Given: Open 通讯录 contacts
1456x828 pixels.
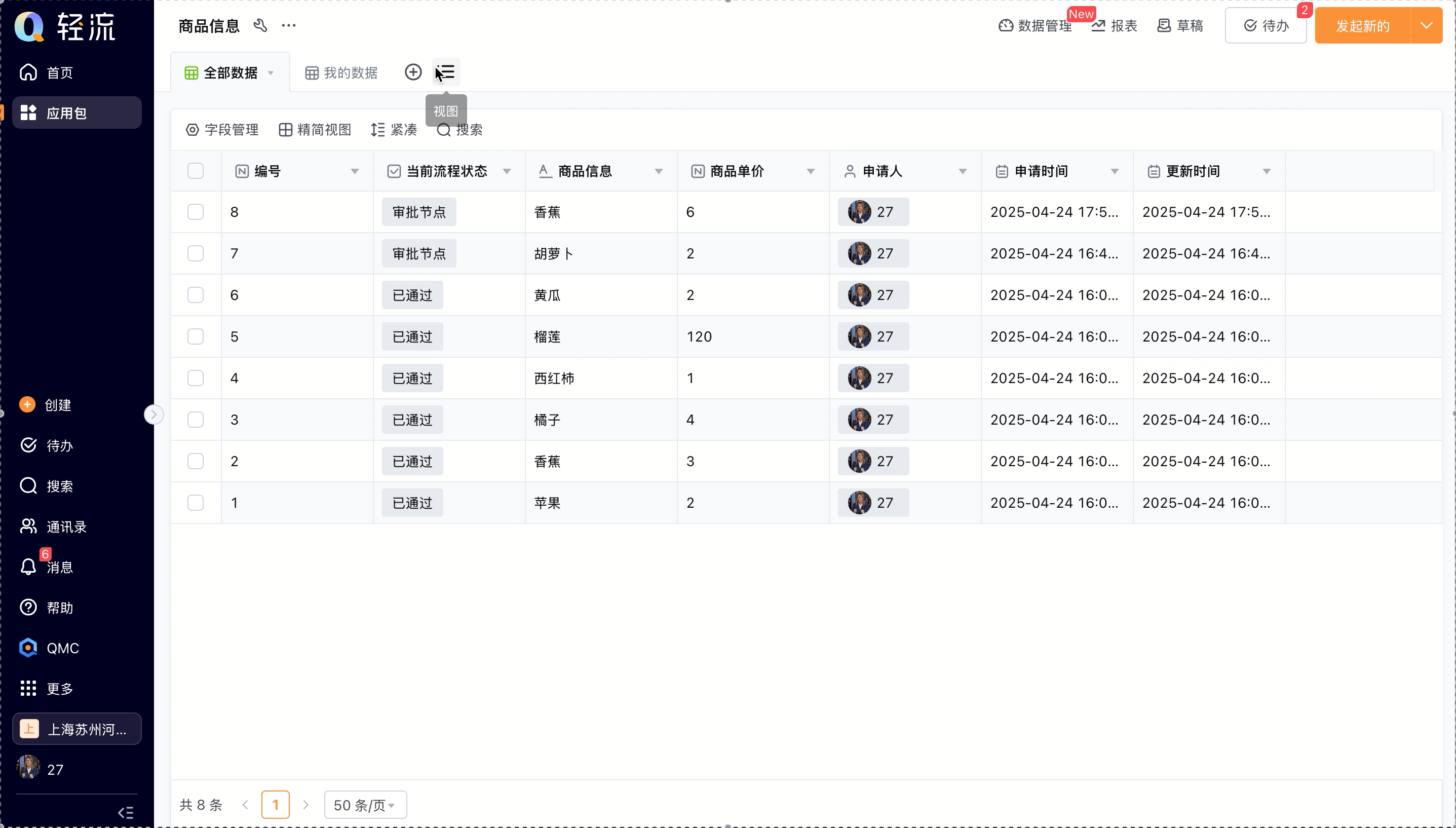Looking at the screenshot, I should click(76, 526).
